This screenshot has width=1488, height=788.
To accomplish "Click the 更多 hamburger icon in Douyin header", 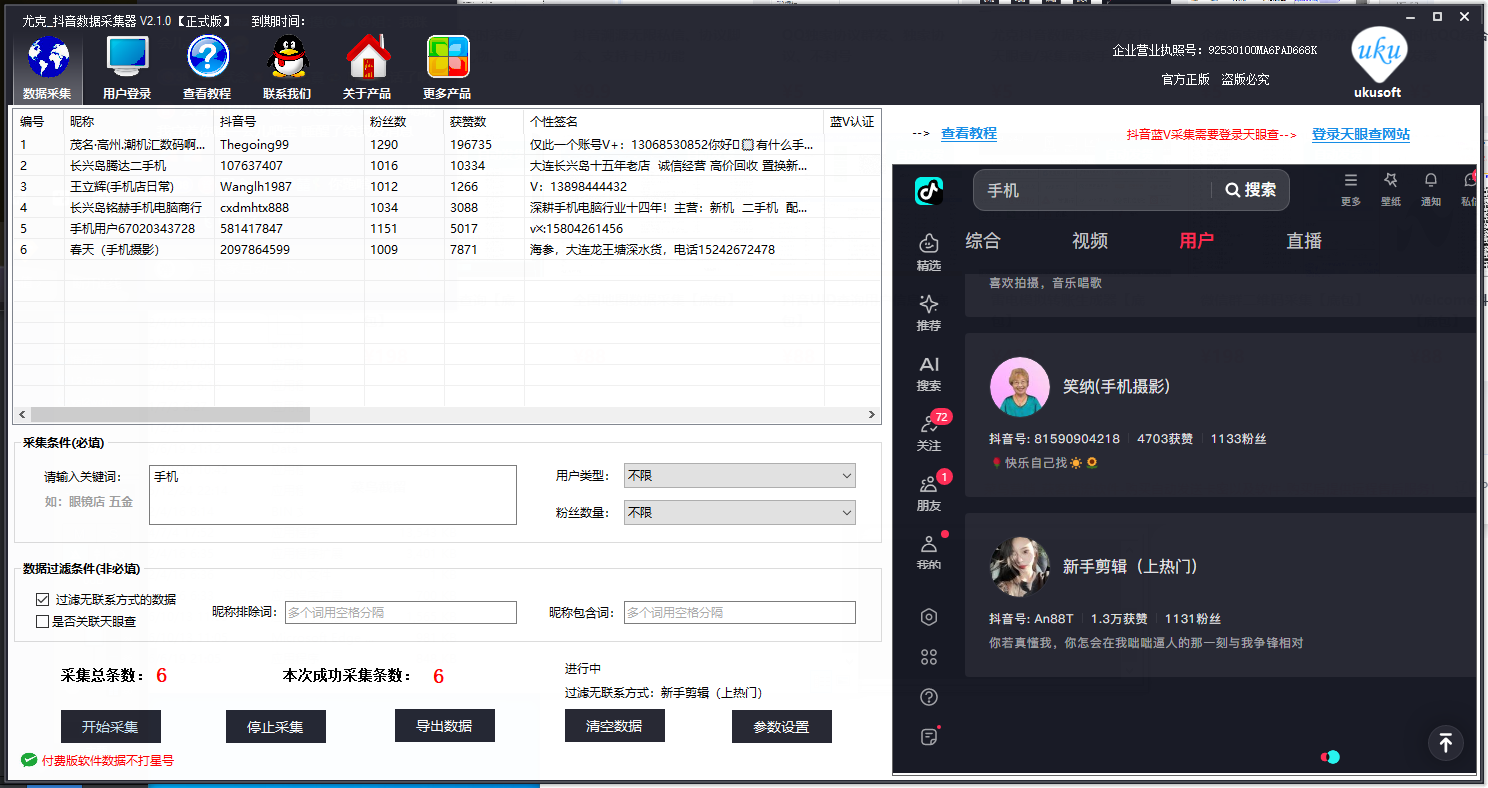I will point(1351,189).
